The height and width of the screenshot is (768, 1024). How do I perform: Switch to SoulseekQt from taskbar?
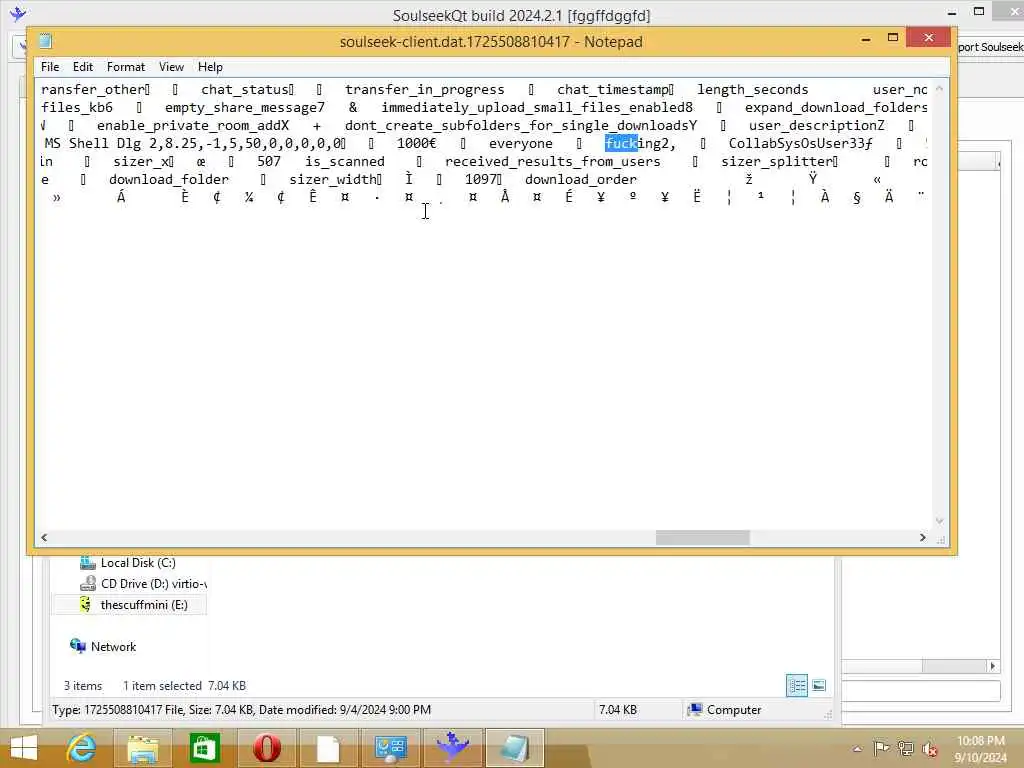click(x=452, y=748)
